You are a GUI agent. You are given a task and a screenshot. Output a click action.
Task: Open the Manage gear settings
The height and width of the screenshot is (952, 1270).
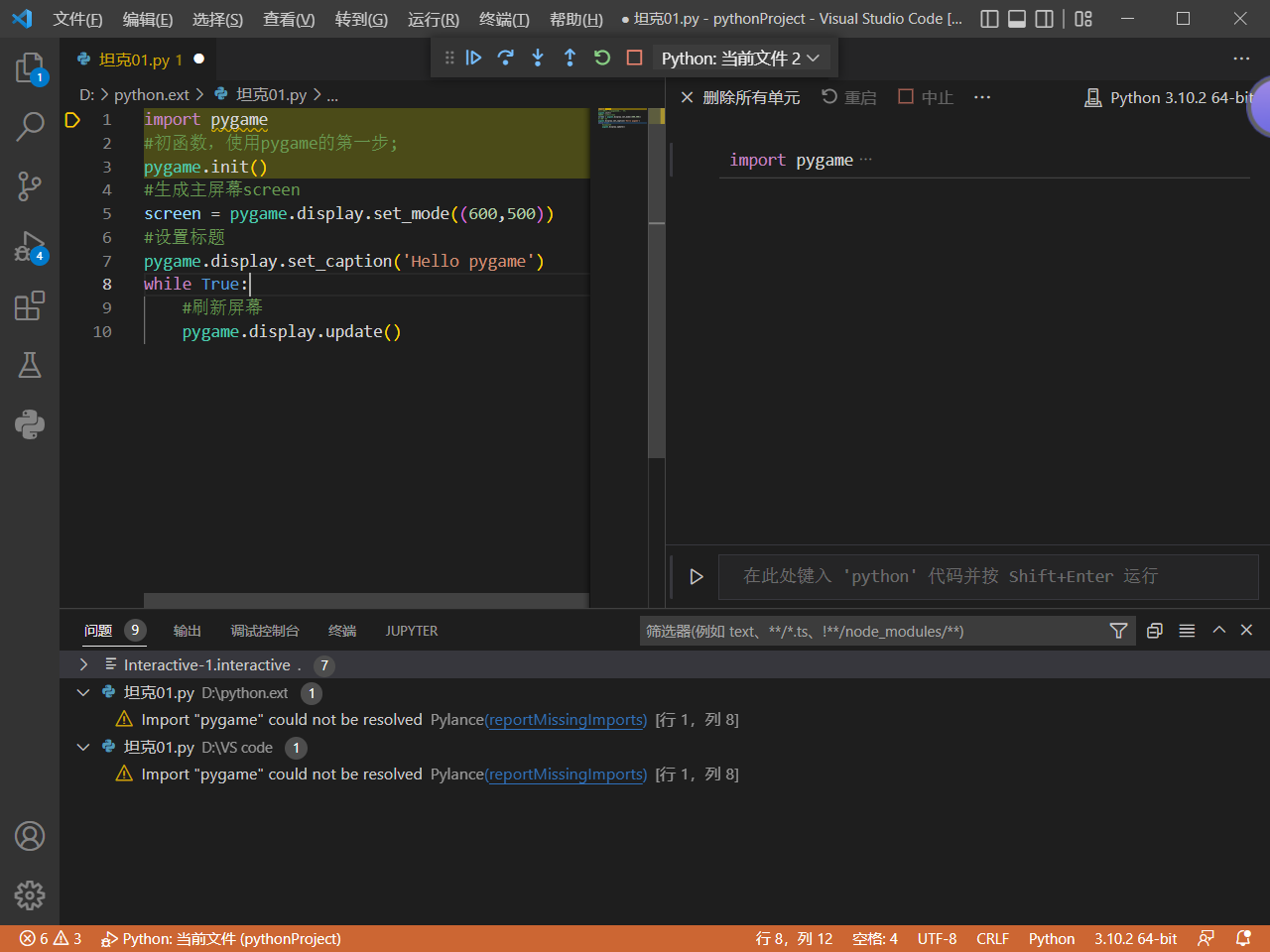pyautogui.click(x=30, y=895)
